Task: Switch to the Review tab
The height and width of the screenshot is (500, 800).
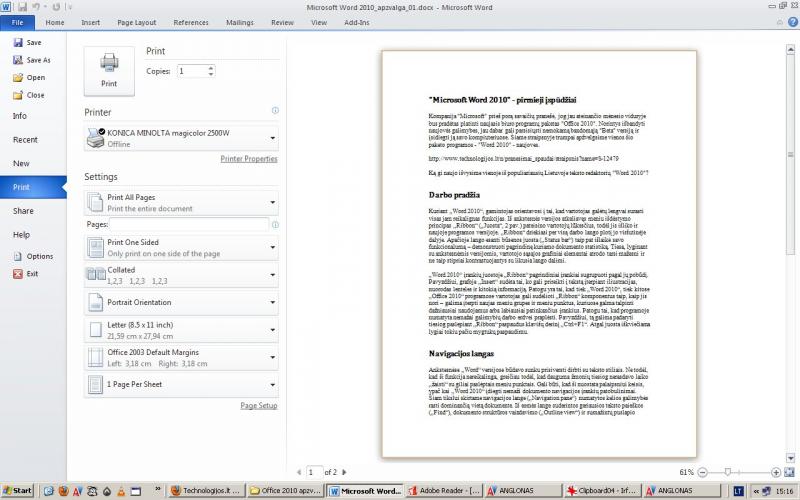Action: coord(282,22)
